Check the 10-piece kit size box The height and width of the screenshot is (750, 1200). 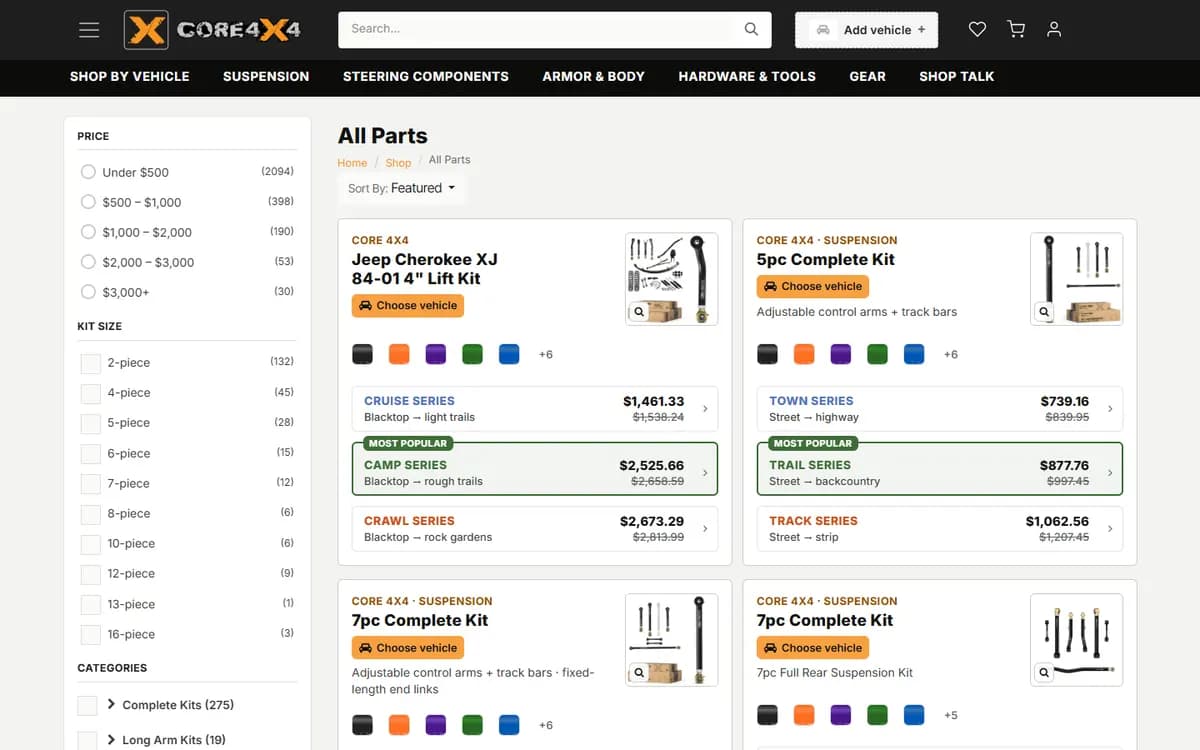pyautogui.click(x=91, y=544)
